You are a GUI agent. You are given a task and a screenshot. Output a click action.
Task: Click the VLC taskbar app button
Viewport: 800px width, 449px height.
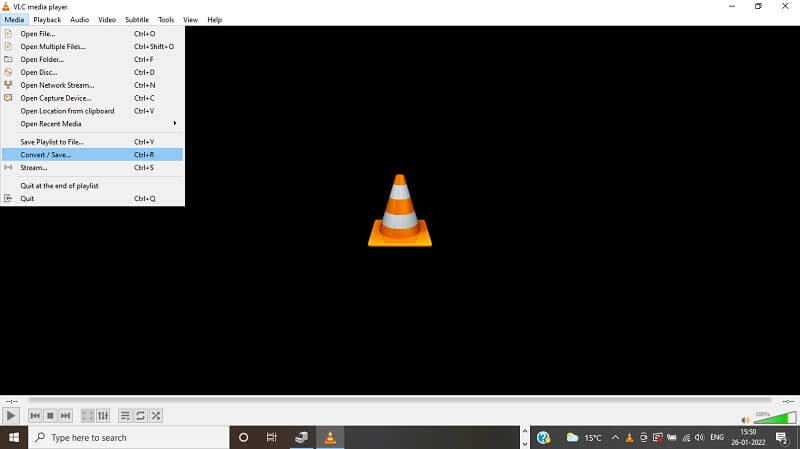pyautogui.click(x=330, y=437)
